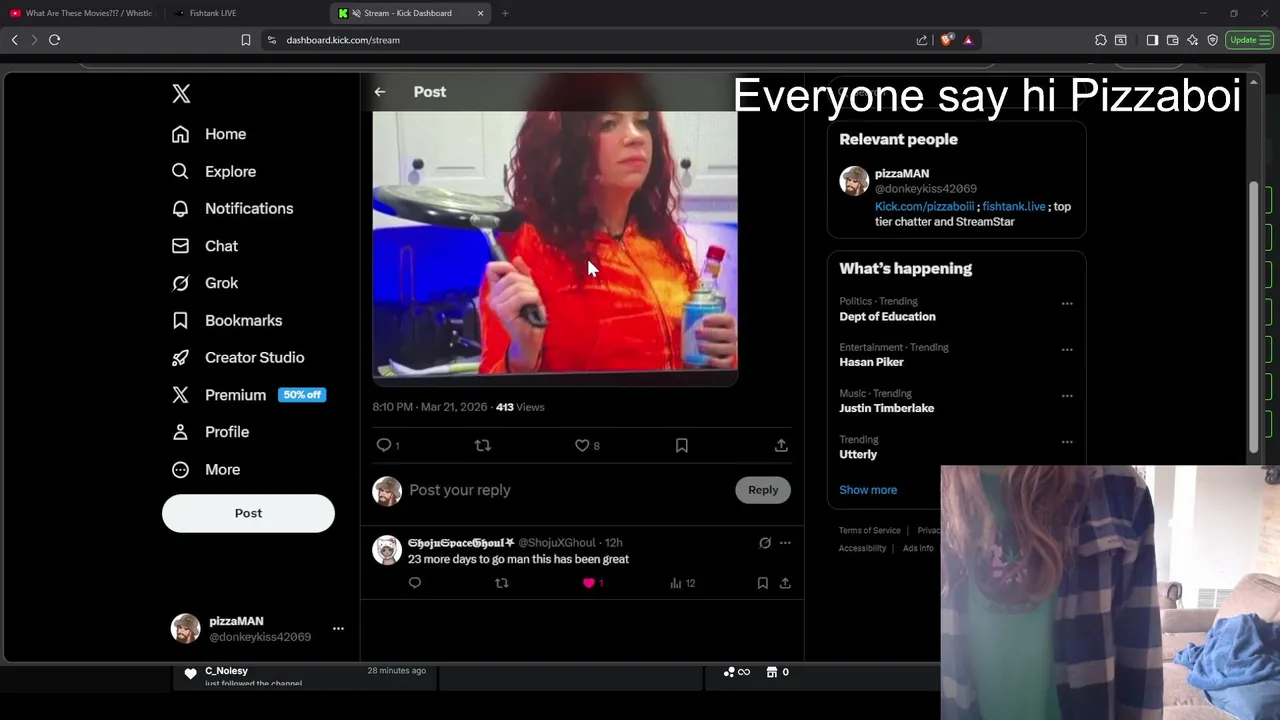The width and height of the screenshot is (1280, 720).
Task: Click the address bar URL
Action: pyautogui.click(x=343, y=40)
